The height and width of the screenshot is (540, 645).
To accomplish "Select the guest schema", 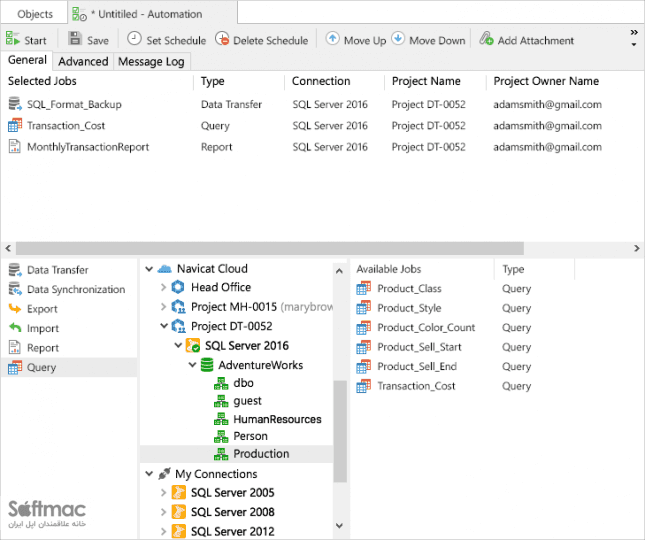I will click(x=247, y=401).
